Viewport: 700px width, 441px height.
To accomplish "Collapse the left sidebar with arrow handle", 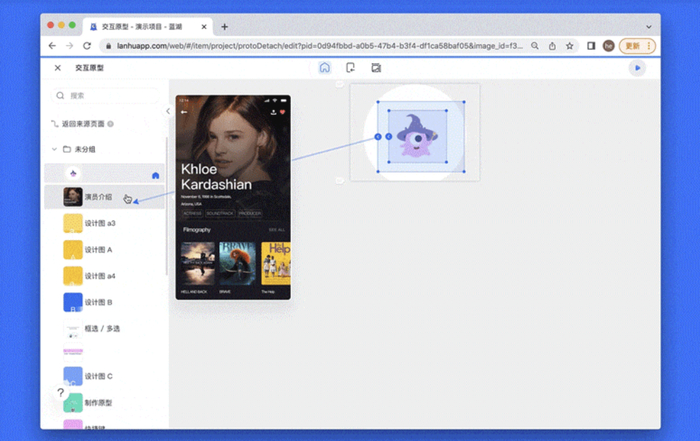I will click(168, 112).
